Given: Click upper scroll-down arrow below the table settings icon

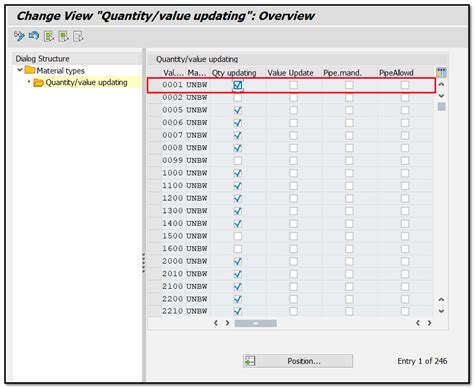Looking at the screenshot, I should coord(441,96).
